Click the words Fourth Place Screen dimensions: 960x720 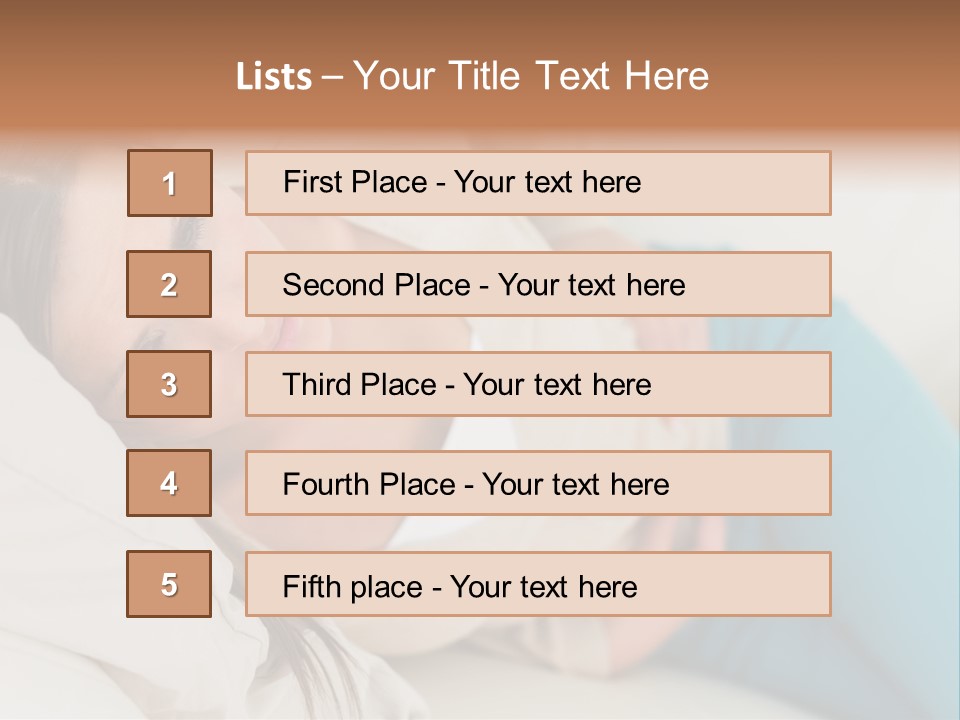click(368, 485)
